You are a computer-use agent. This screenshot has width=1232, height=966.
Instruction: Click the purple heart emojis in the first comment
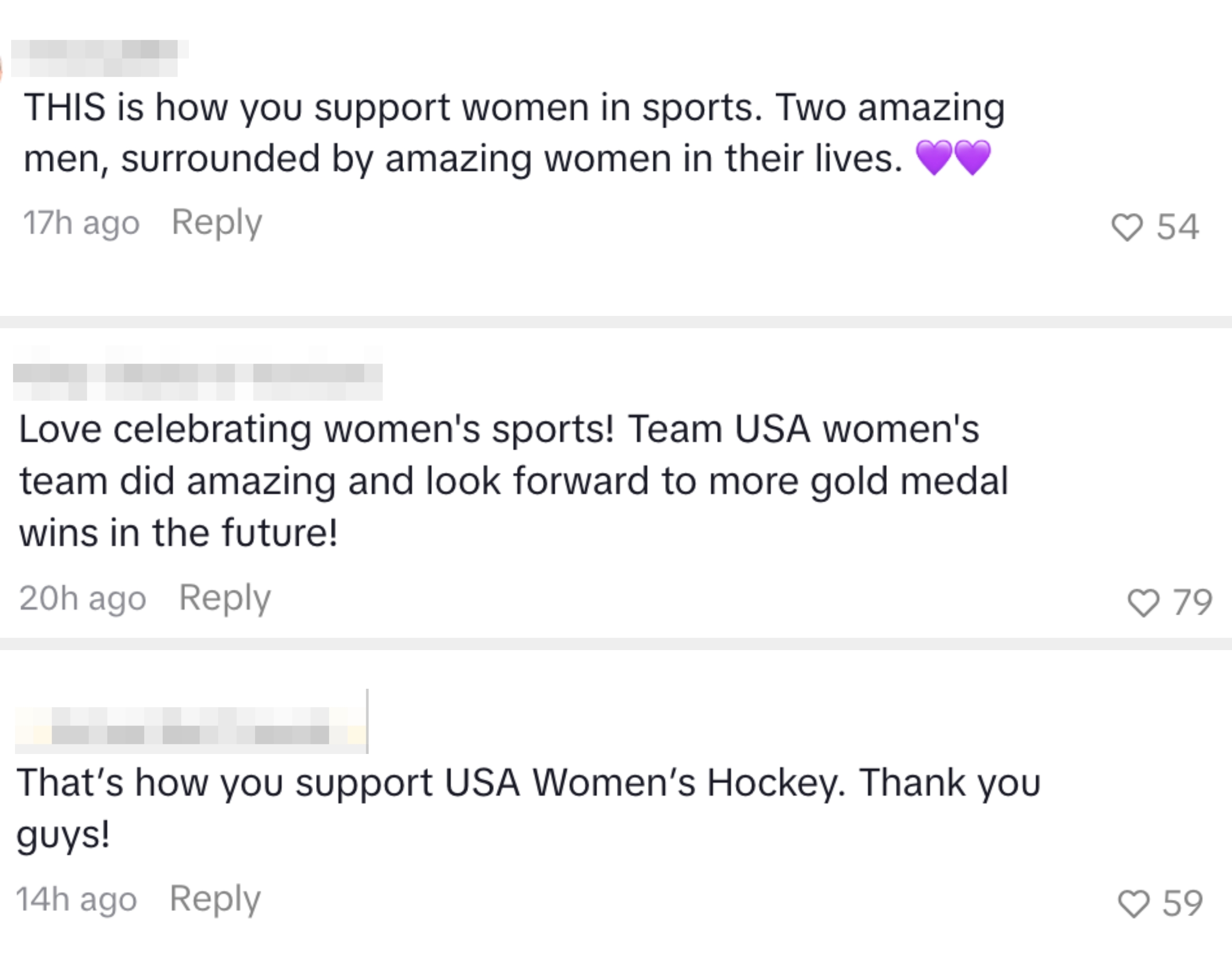click(953, 158)
